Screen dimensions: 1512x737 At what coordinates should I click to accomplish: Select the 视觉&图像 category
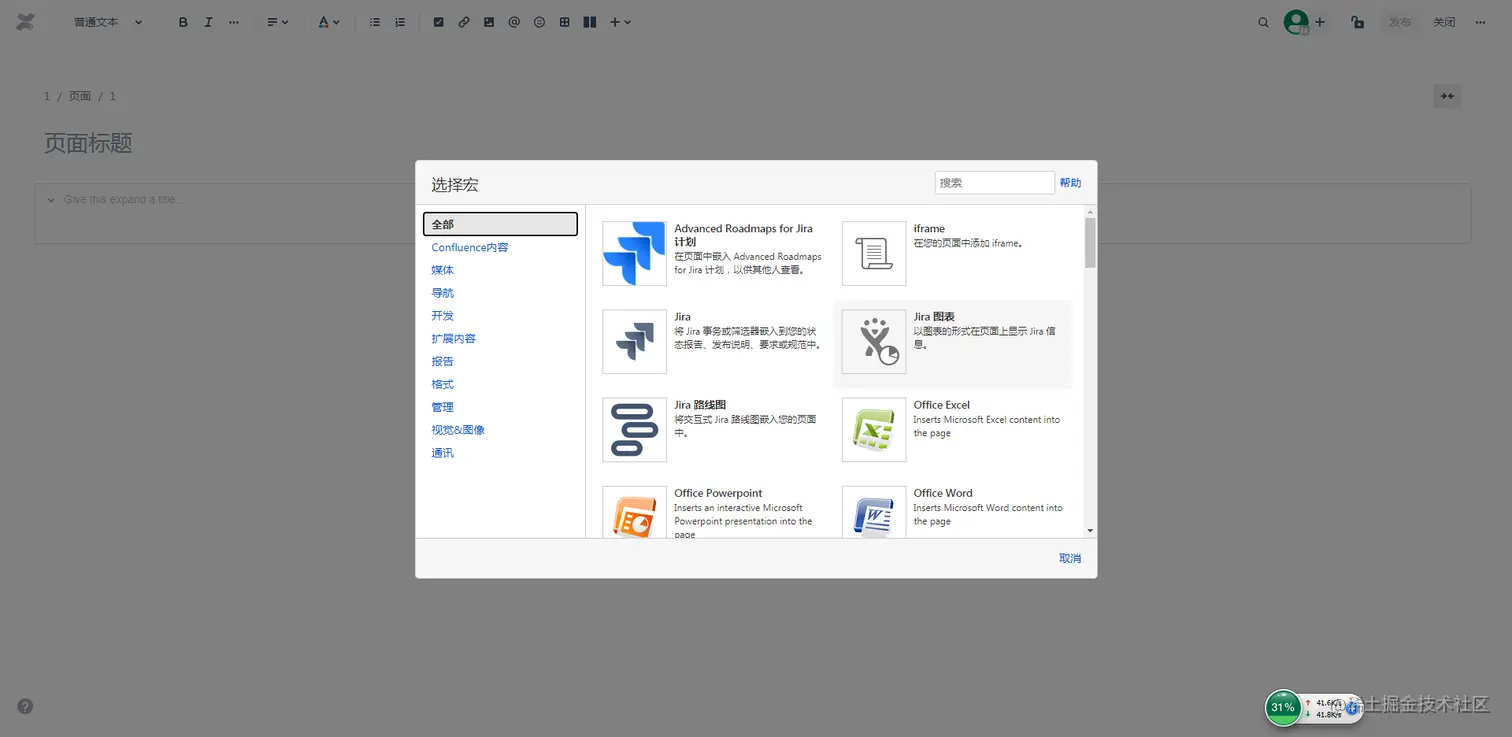(x=458, y=430)
